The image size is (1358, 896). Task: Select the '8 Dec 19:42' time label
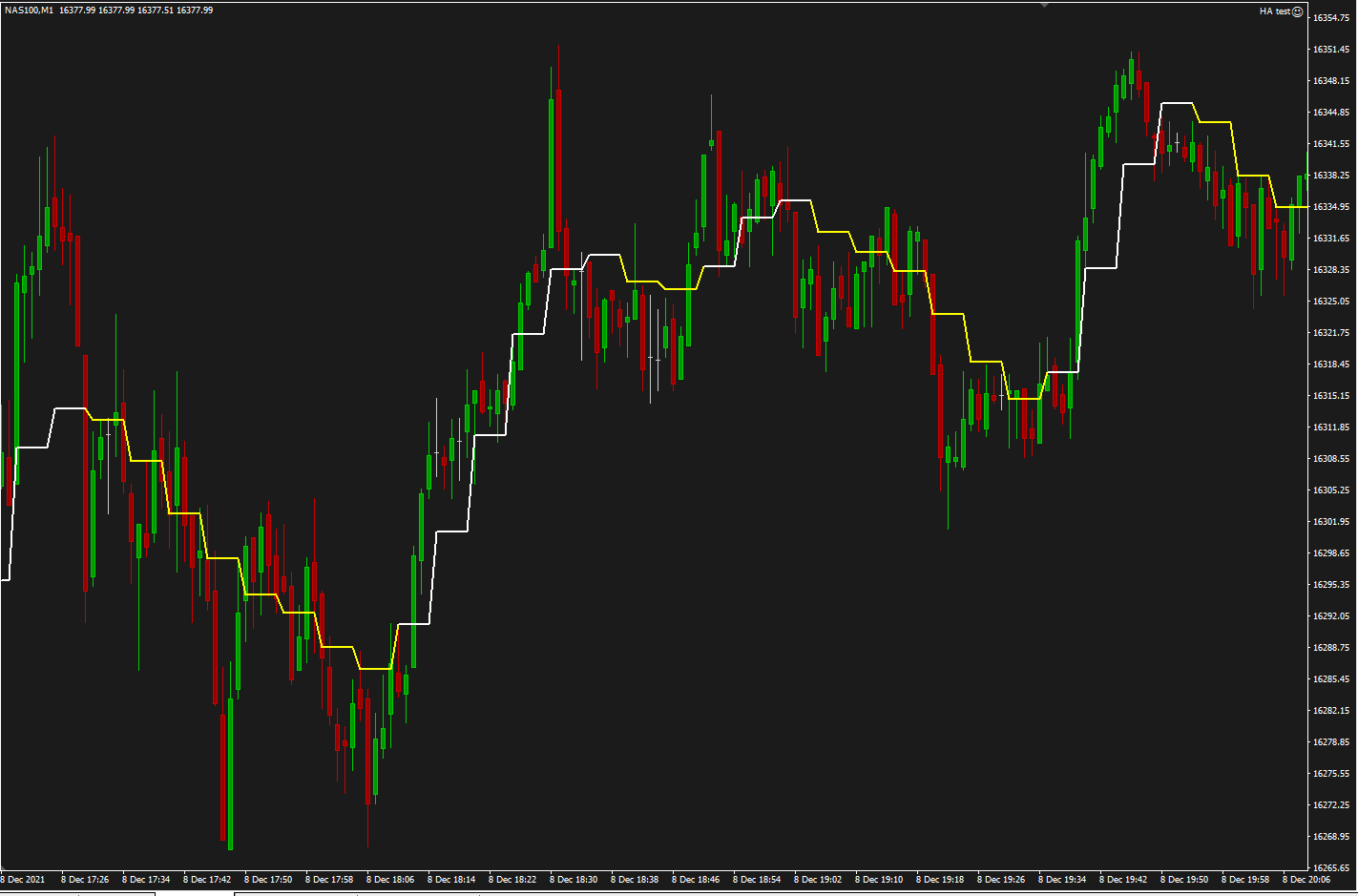point(1123,880)
